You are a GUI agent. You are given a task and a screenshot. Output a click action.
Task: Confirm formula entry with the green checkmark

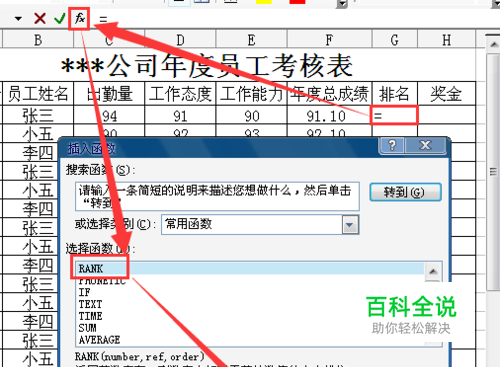click(x=60, y=18)
